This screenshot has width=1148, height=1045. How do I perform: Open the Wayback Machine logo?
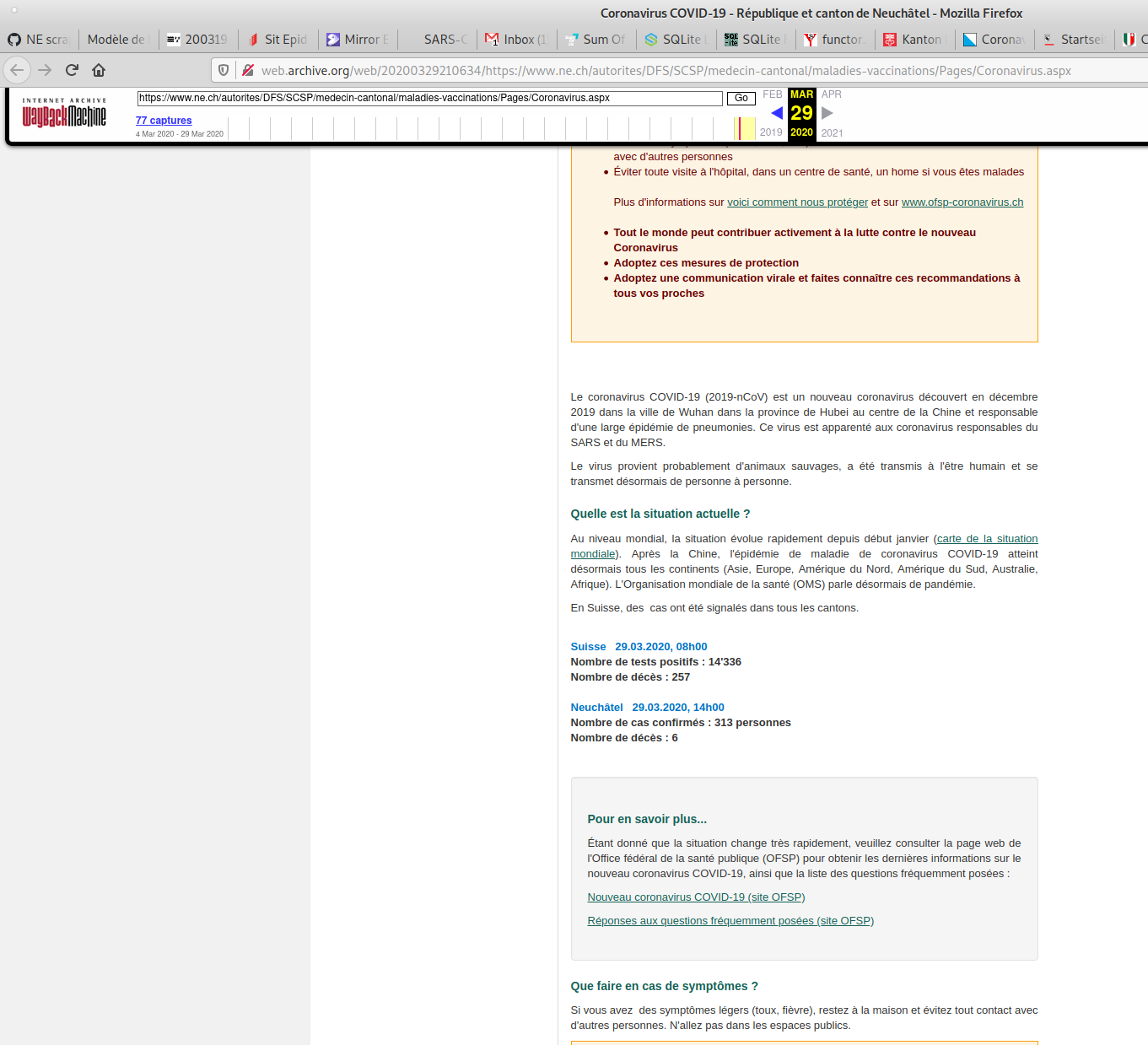pos(64,113)
